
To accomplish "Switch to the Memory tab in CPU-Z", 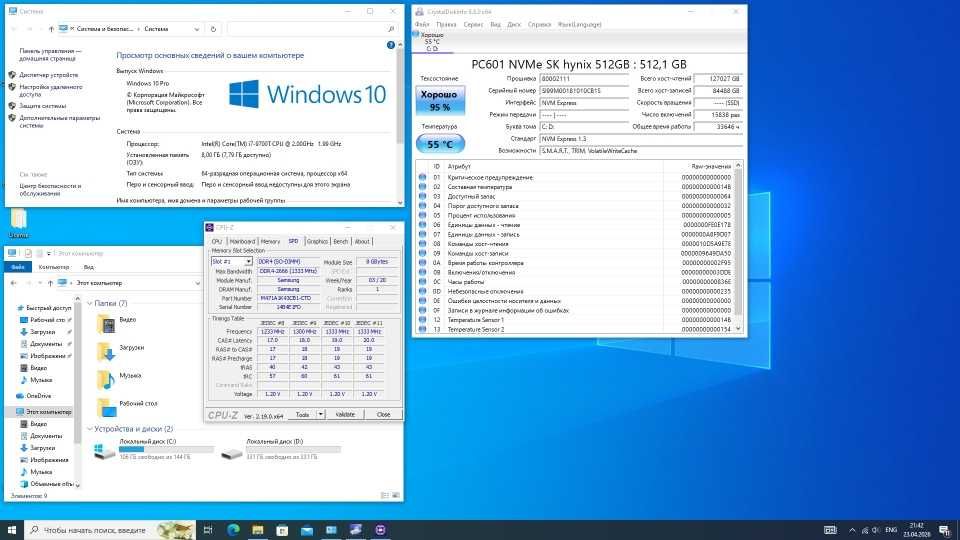I will 270,241.
